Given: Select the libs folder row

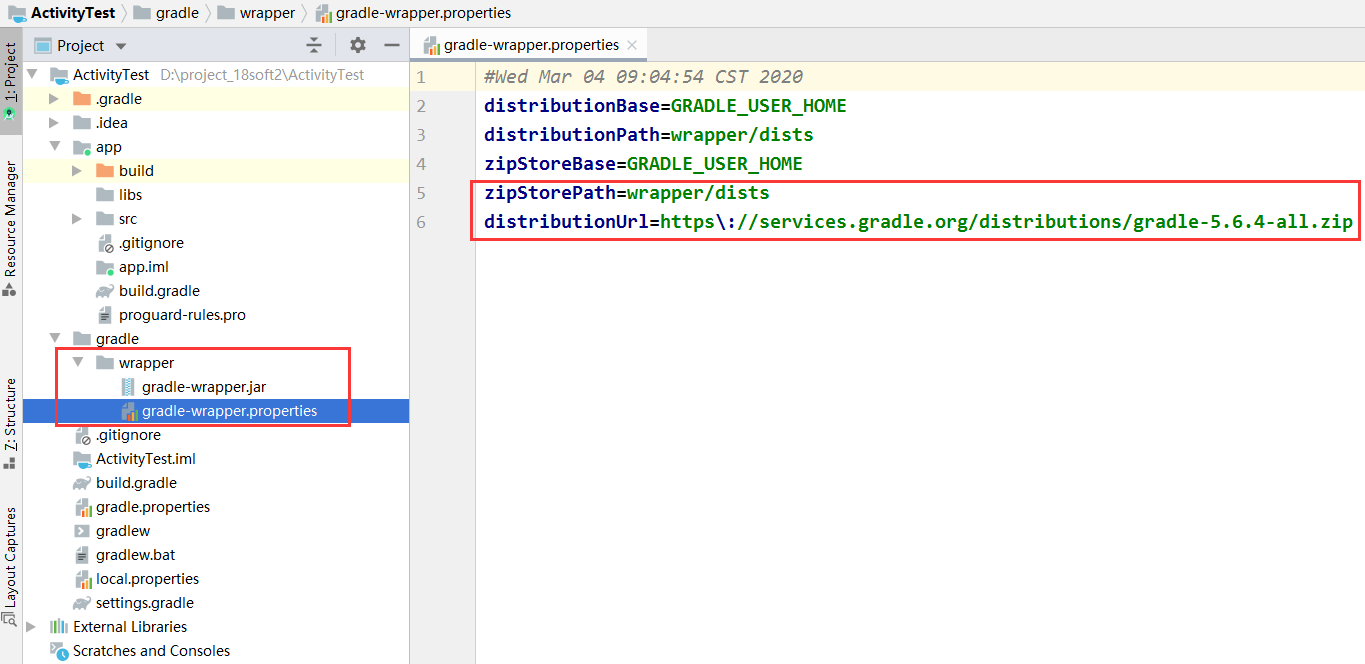Looking at the screenshot, I should (216, 195).
